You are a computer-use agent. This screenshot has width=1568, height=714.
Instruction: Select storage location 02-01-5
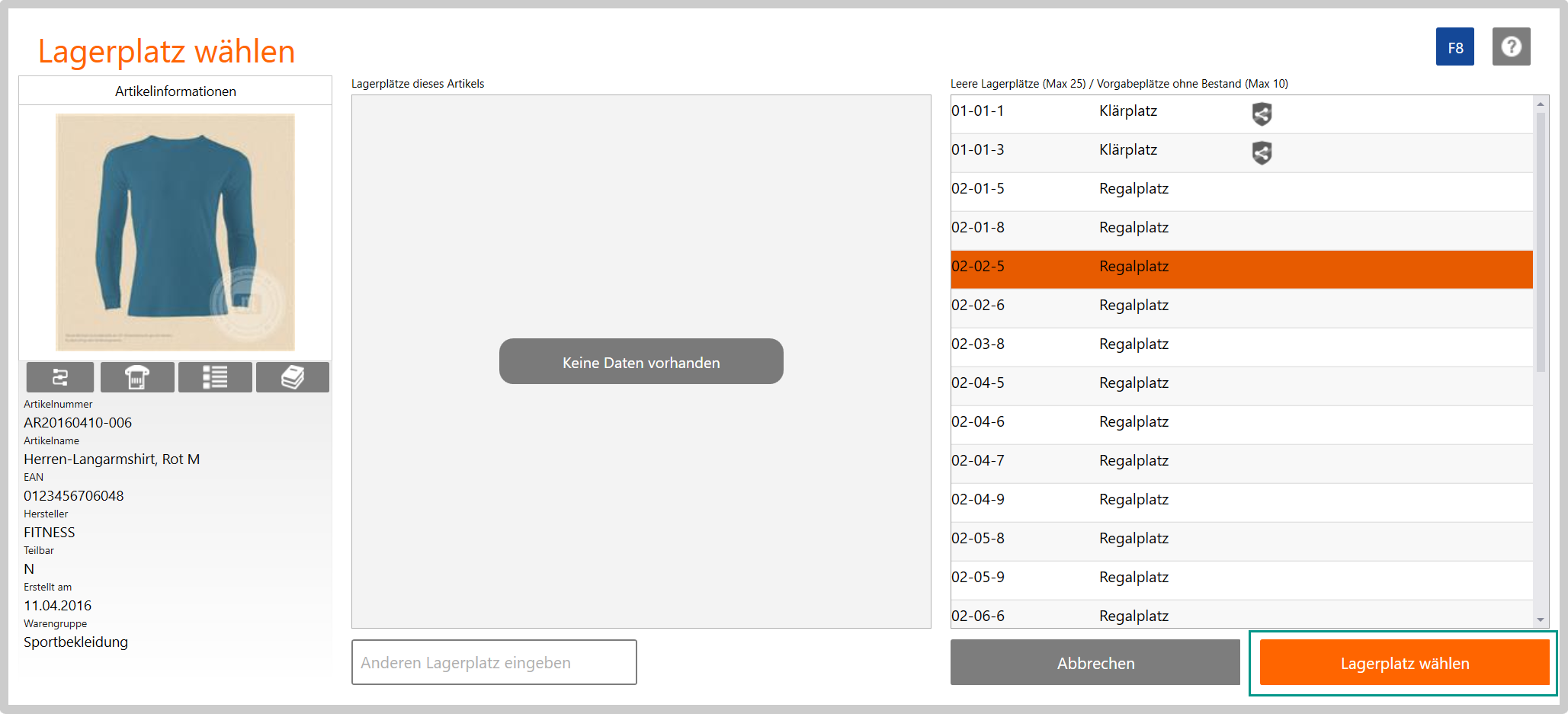pyautogui.click(x=978, y=189)
